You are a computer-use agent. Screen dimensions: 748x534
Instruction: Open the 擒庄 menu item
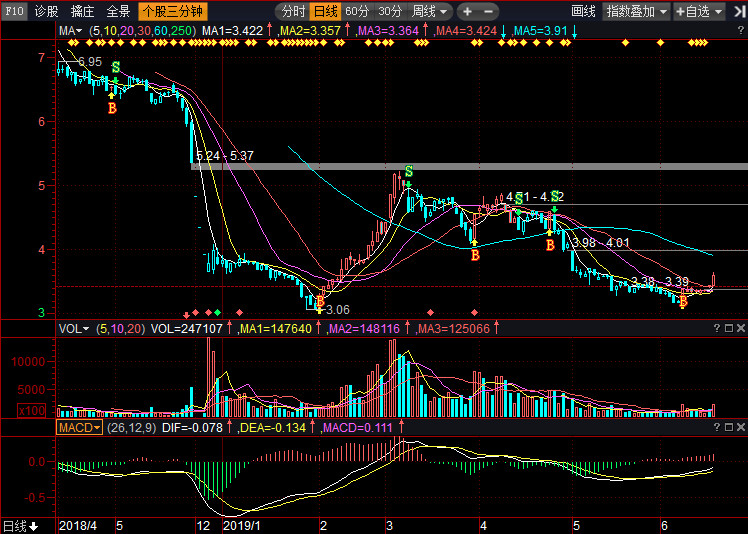(x=83, y=11)
